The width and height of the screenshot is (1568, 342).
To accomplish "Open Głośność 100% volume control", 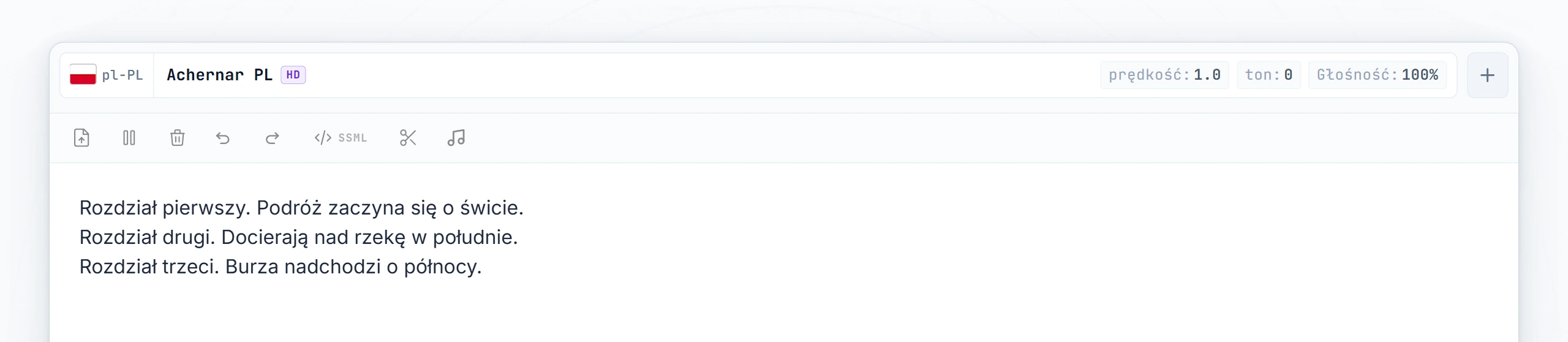I will pyautogui.click(x=1378, y=75).
